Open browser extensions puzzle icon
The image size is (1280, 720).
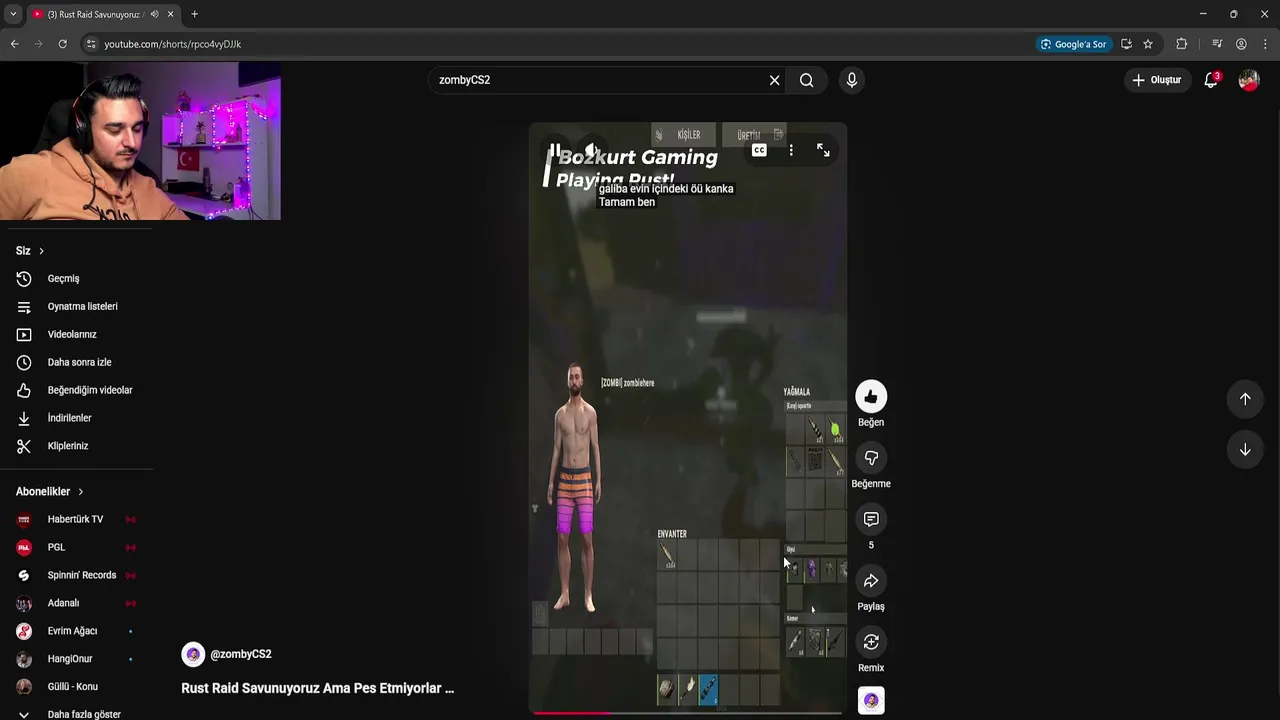pos(1182,44)
